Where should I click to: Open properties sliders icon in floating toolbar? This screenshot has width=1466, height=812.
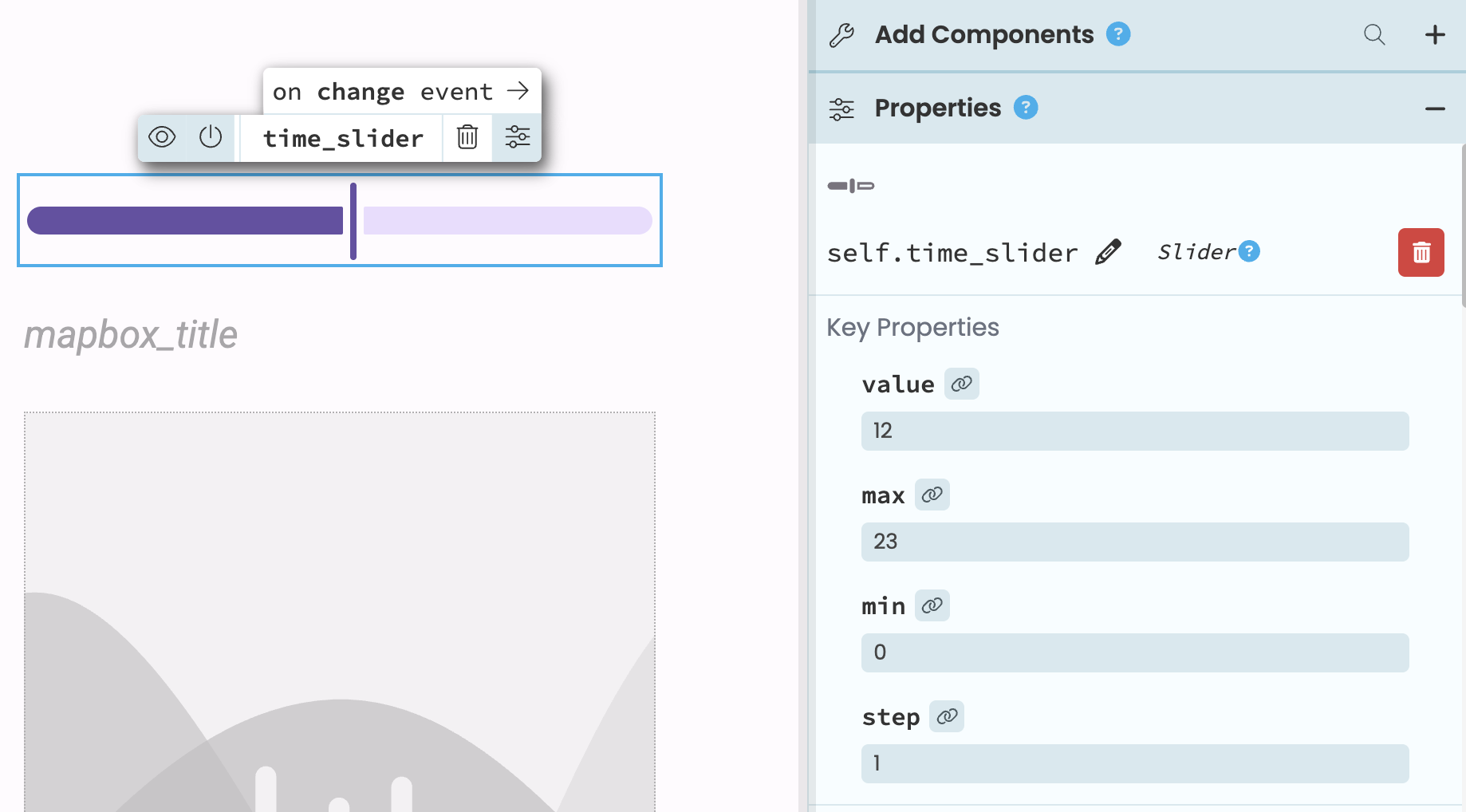click(x=517, y=137)
